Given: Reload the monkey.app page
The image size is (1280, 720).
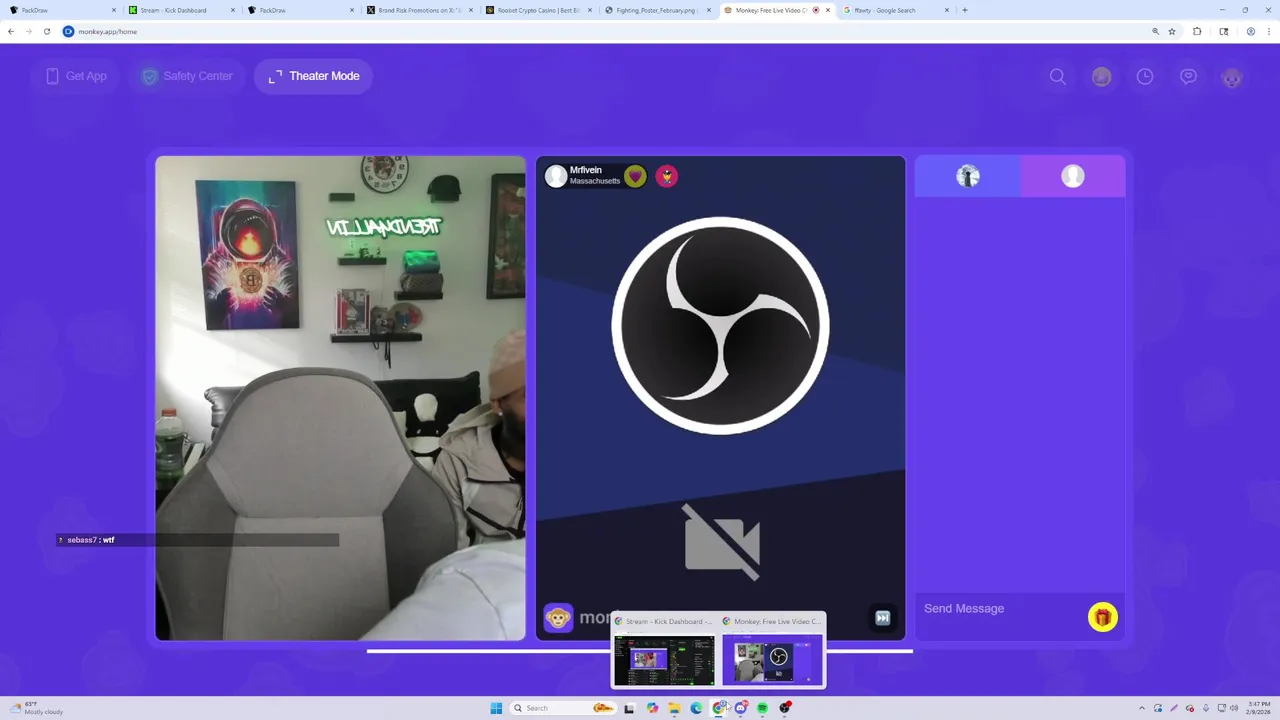Looking at the screenshot, I should pos(46,31).
